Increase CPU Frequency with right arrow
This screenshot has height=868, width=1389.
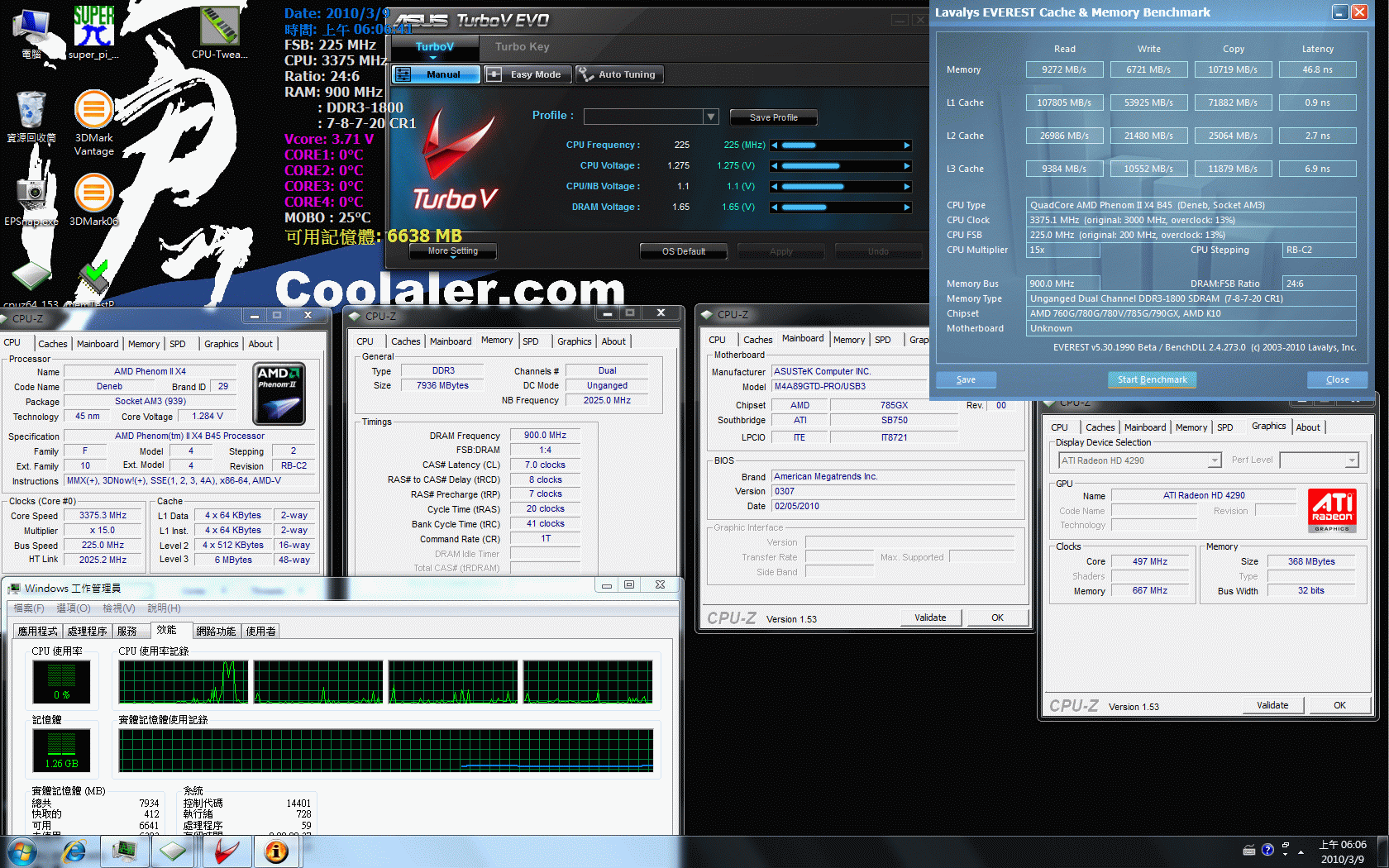pyautogui.click(x=907, y=145)
